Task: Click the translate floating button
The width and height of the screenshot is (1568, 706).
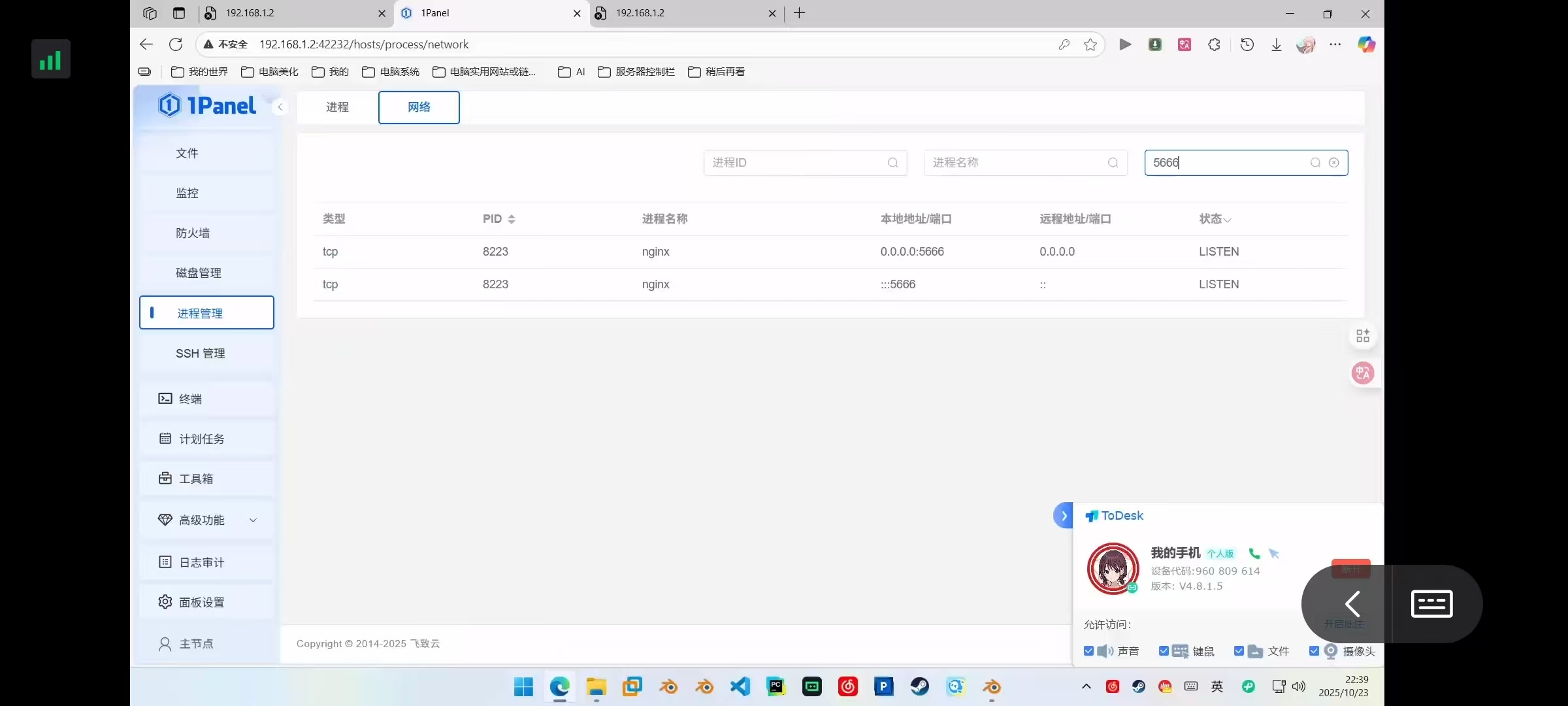Action: [1363, 373]
